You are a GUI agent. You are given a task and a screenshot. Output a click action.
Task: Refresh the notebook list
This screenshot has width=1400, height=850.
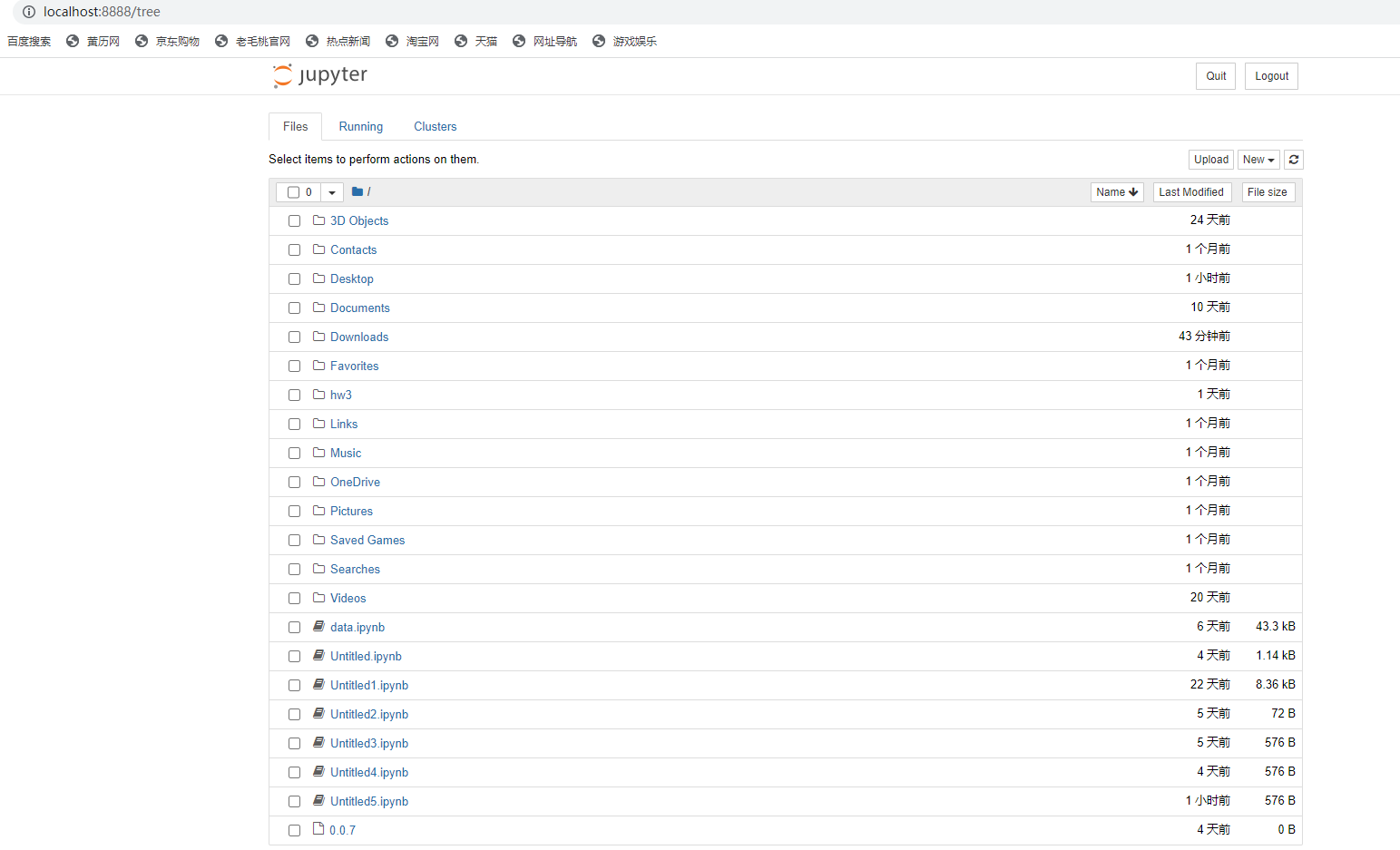tap(1294, 159)
